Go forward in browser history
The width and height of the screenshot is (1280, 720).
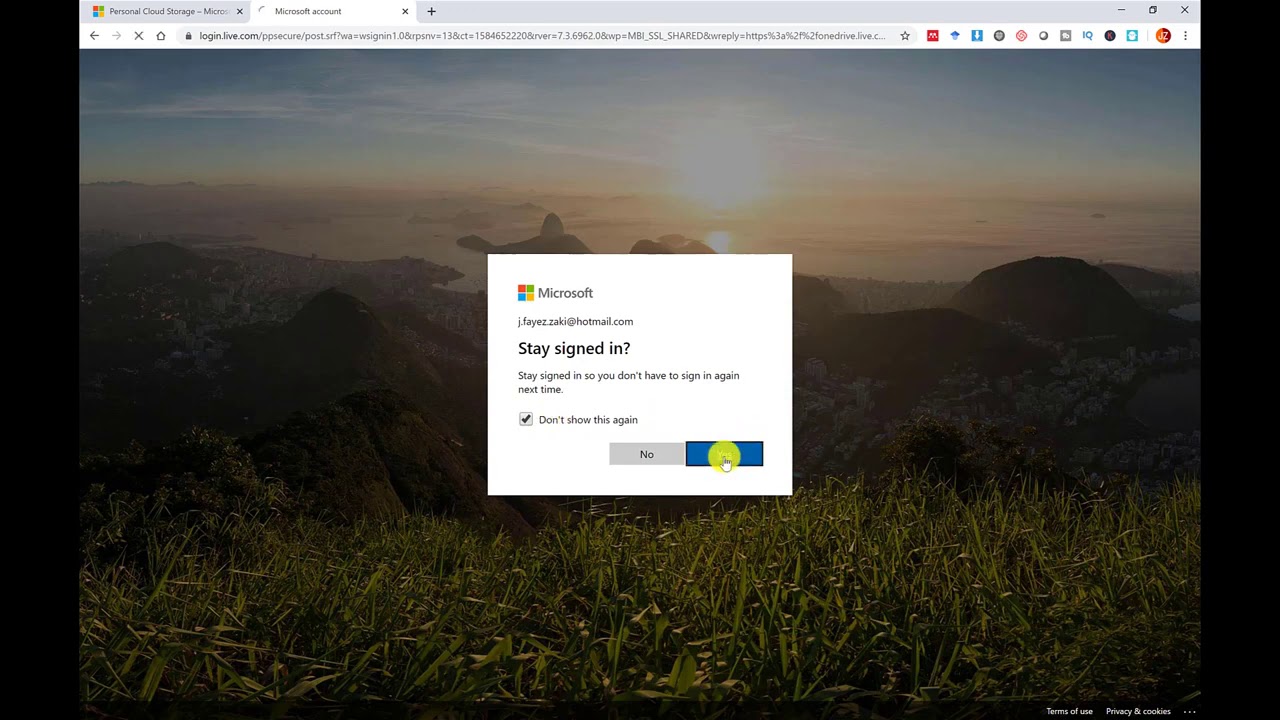coord(116,36)
